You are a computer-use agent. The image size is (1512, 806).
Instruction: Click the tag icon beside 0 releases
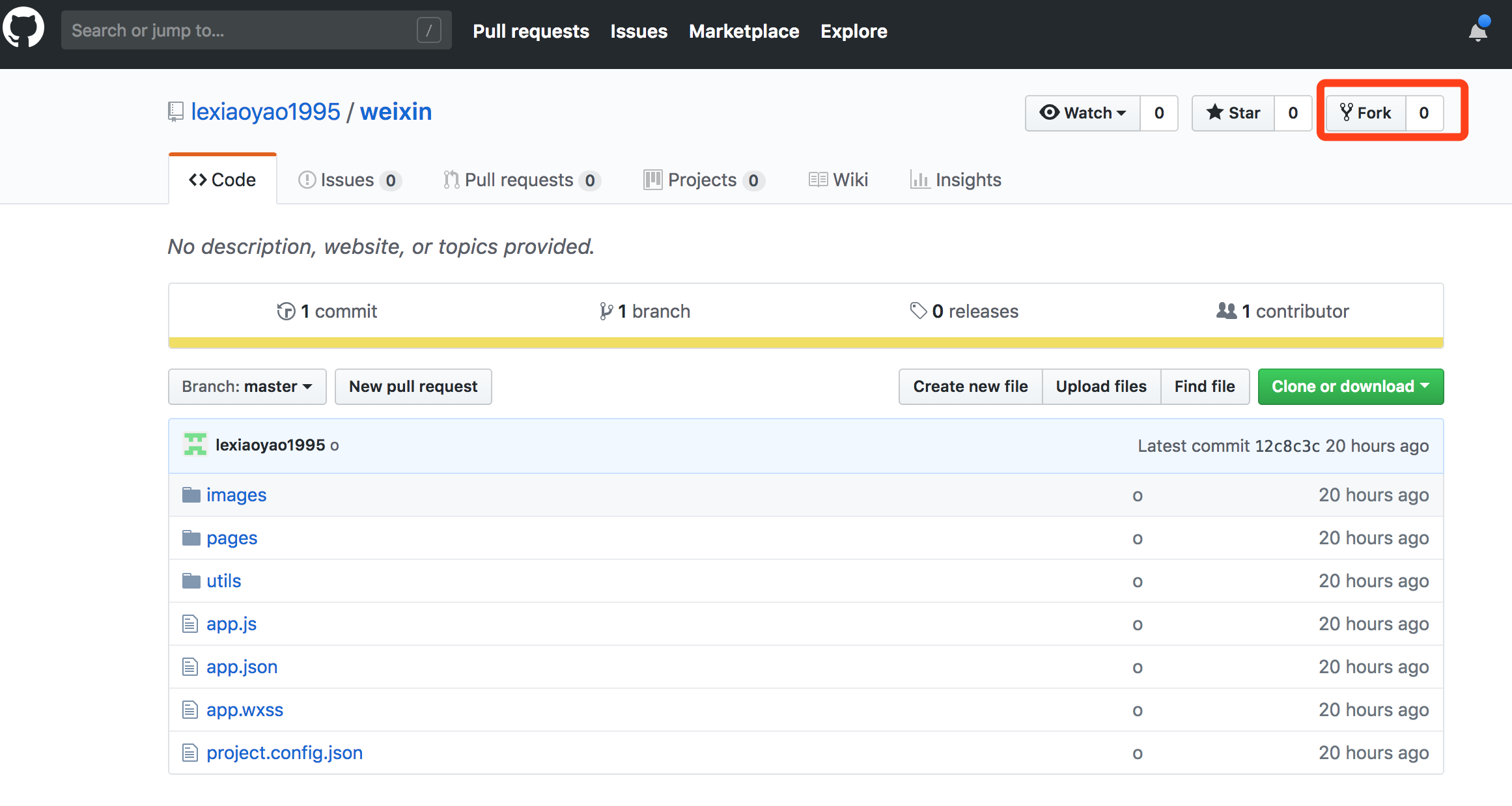[918, 311]
